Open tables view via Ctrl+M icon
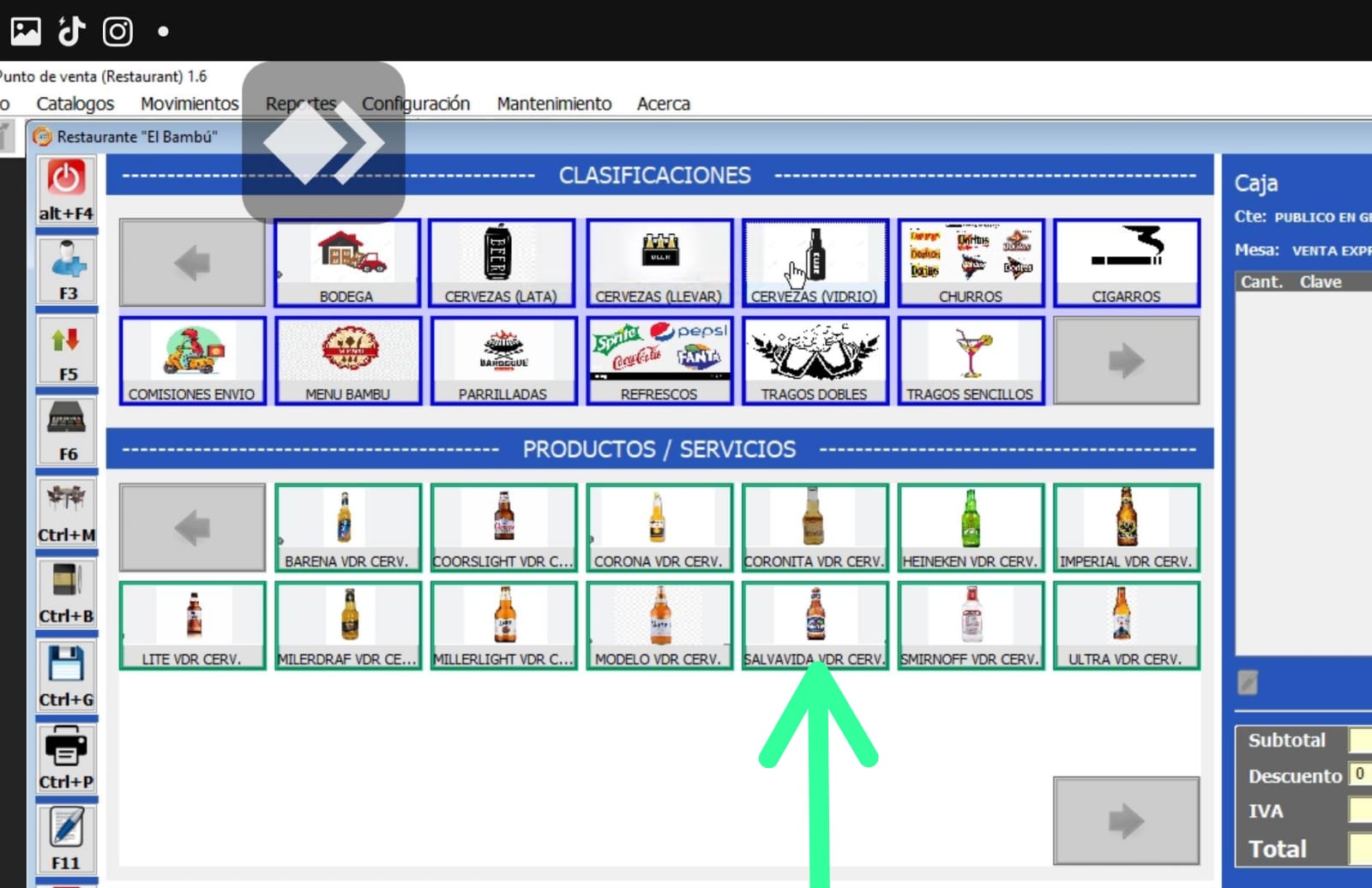The image size is (1372, 888). tap(66, 512)
